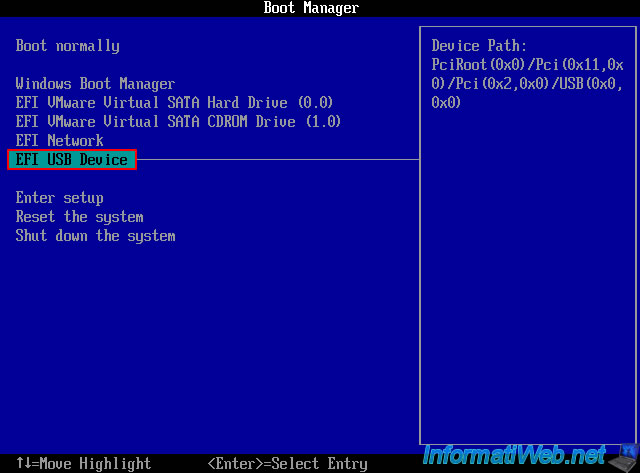This screenshot has width=640, height=473.
Task: Click the <Enter>=Select Entry hint
Action: click(x=288, y=464)
